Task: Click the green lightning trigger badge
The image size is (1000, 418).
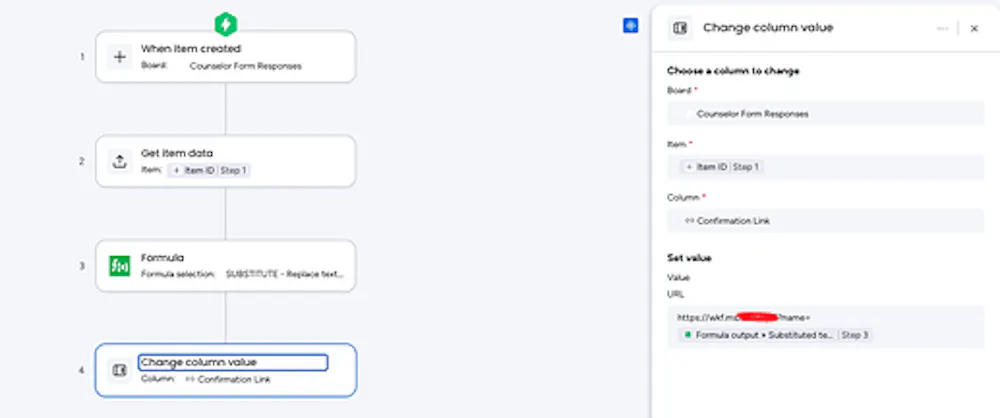Action: point(226,23)
